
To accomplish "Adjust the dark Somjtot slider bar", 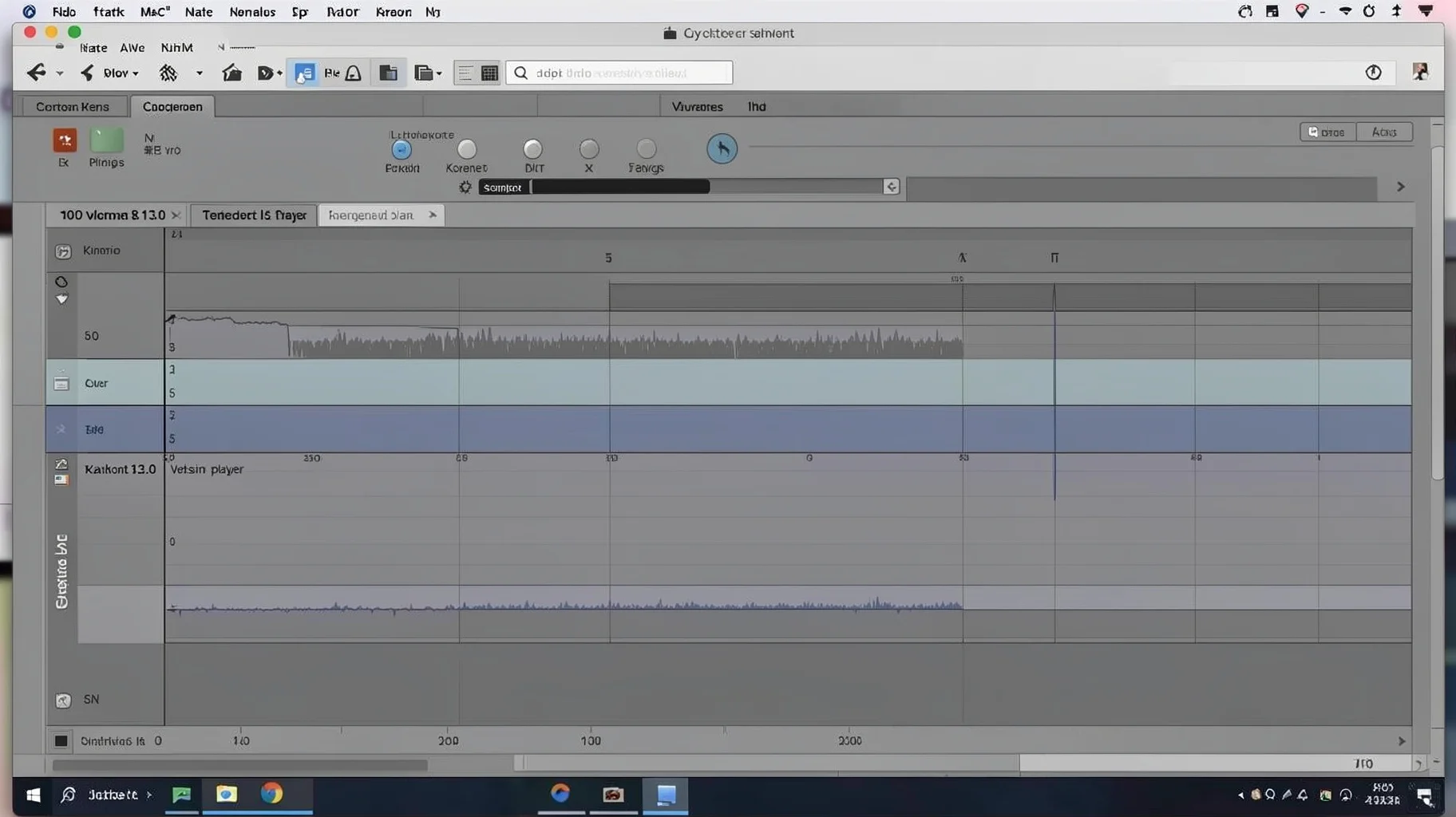I will pyautogui.click(x=620, y=187).
